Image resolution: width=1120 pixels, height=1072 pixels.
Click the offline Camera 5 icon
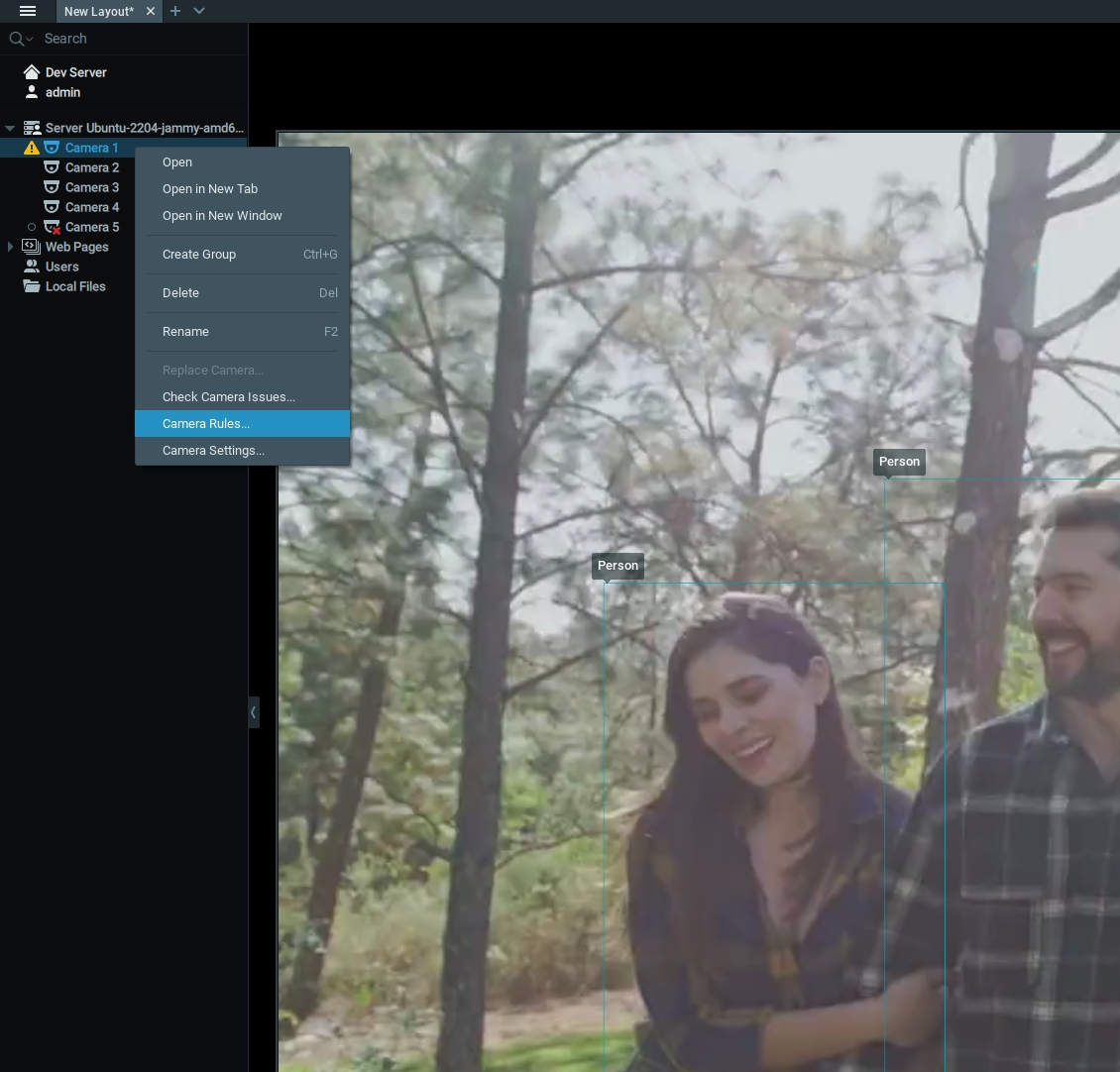(x=53, y=227)
